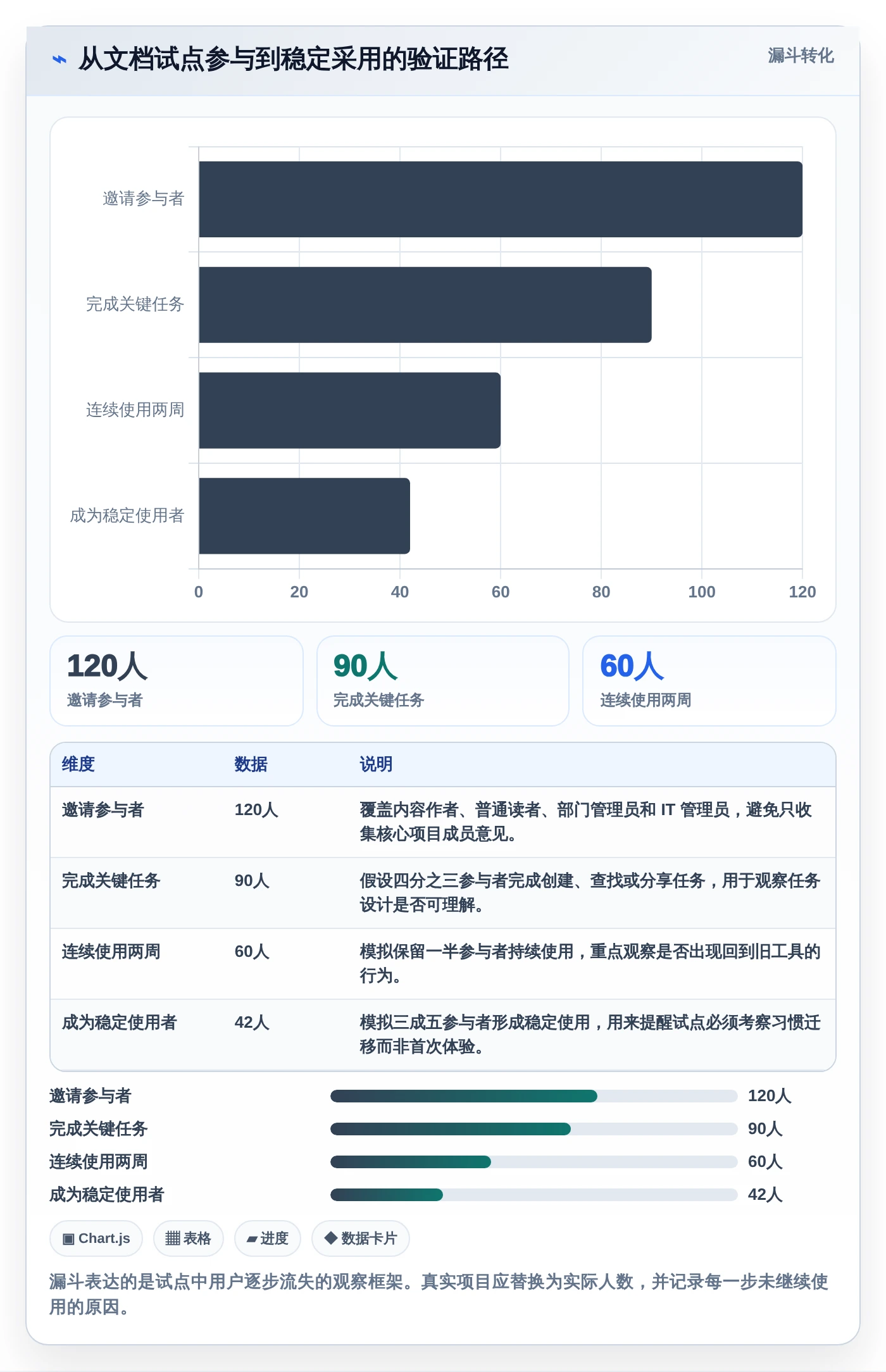Click the description starting 假设四分之三参与者

click(590, 893)
